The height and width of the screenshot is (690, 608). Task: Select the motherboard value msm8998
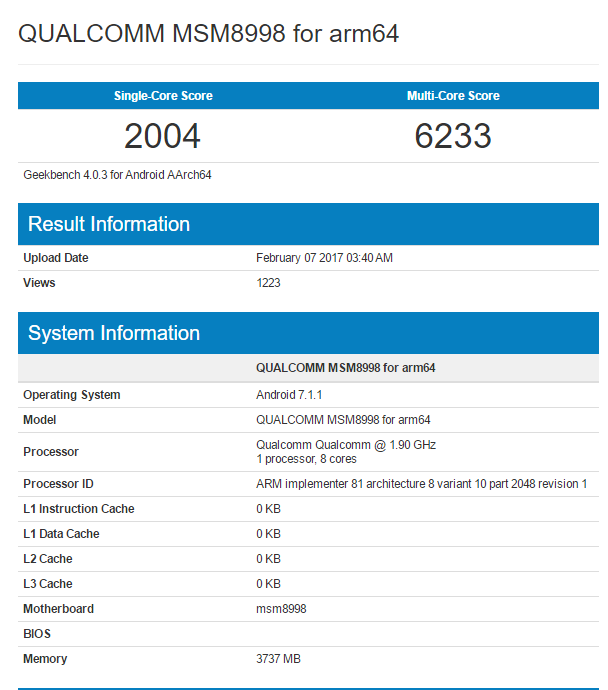pyautogui.click(x=281, y=609)
